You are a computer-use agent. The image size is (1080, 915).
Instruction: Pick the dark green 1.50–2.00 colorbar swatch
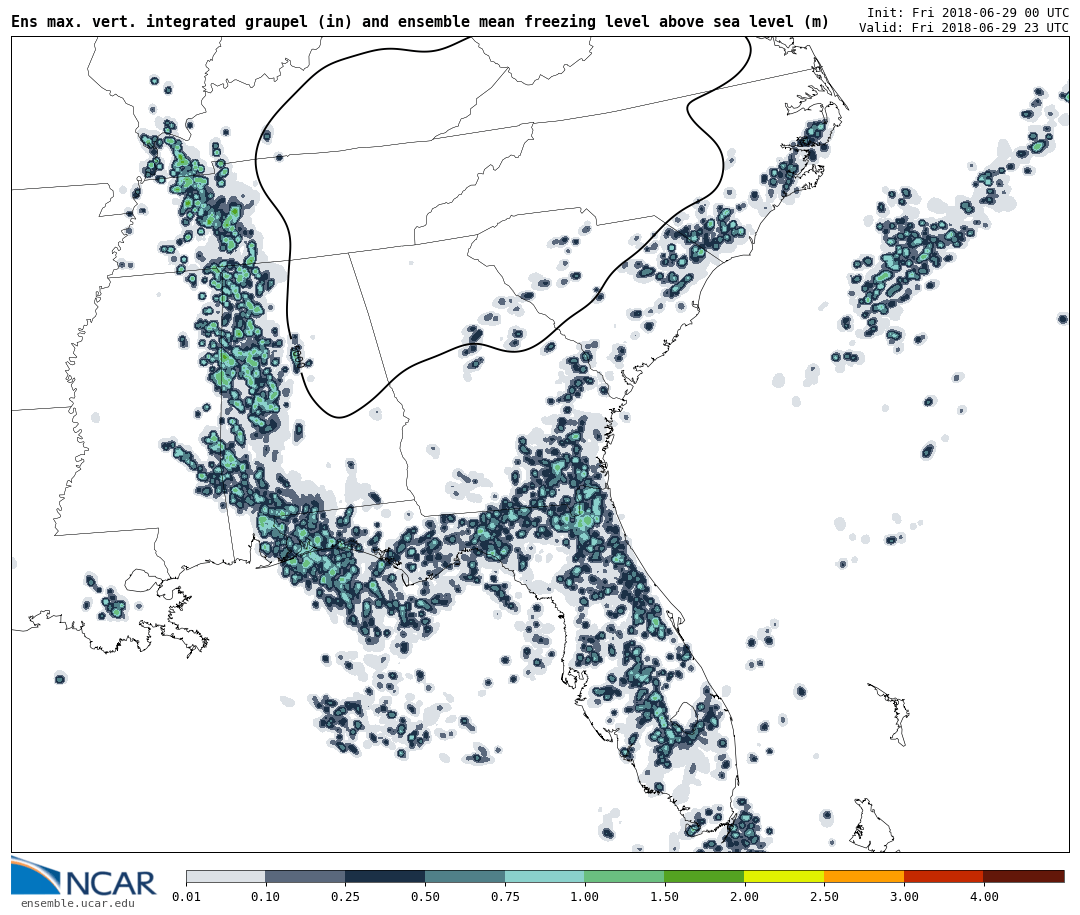pos(703,876)
